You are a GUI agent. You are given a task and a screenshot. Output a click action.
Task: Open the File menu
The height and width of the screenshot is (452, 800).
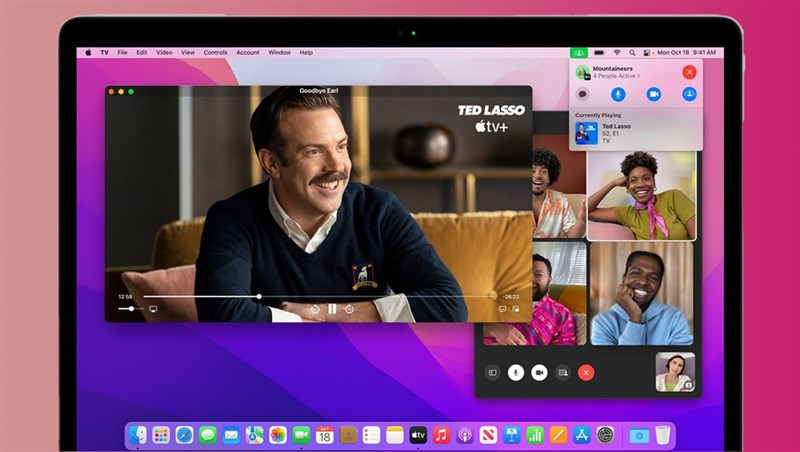[122, 53]
